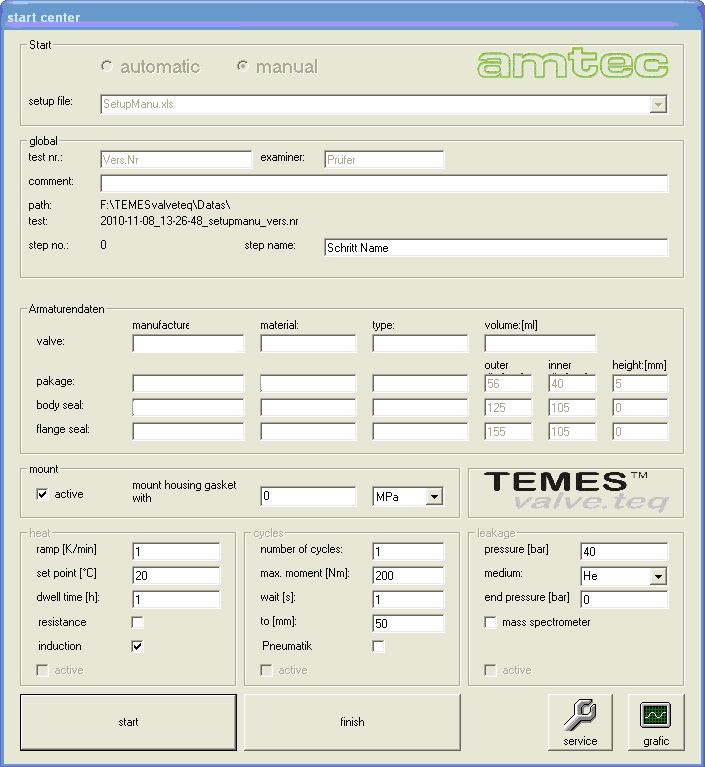
Task: Focus the examiner field
Action: pyautogui.click(x=384, y=159)
